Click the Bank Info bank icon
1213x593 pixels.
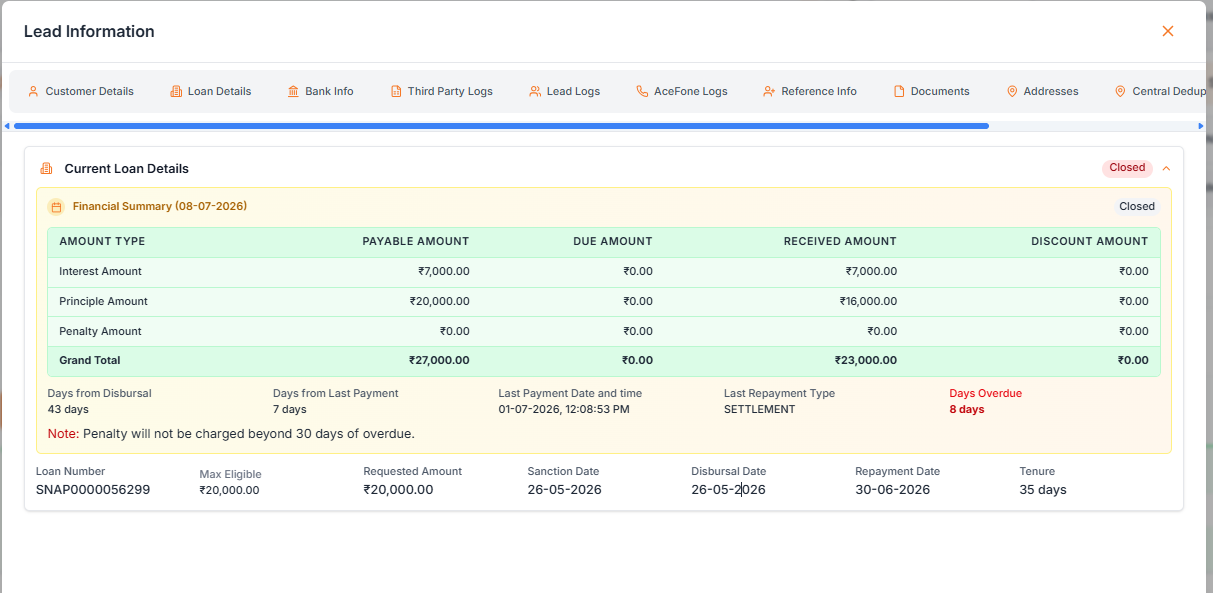point(293,91)
